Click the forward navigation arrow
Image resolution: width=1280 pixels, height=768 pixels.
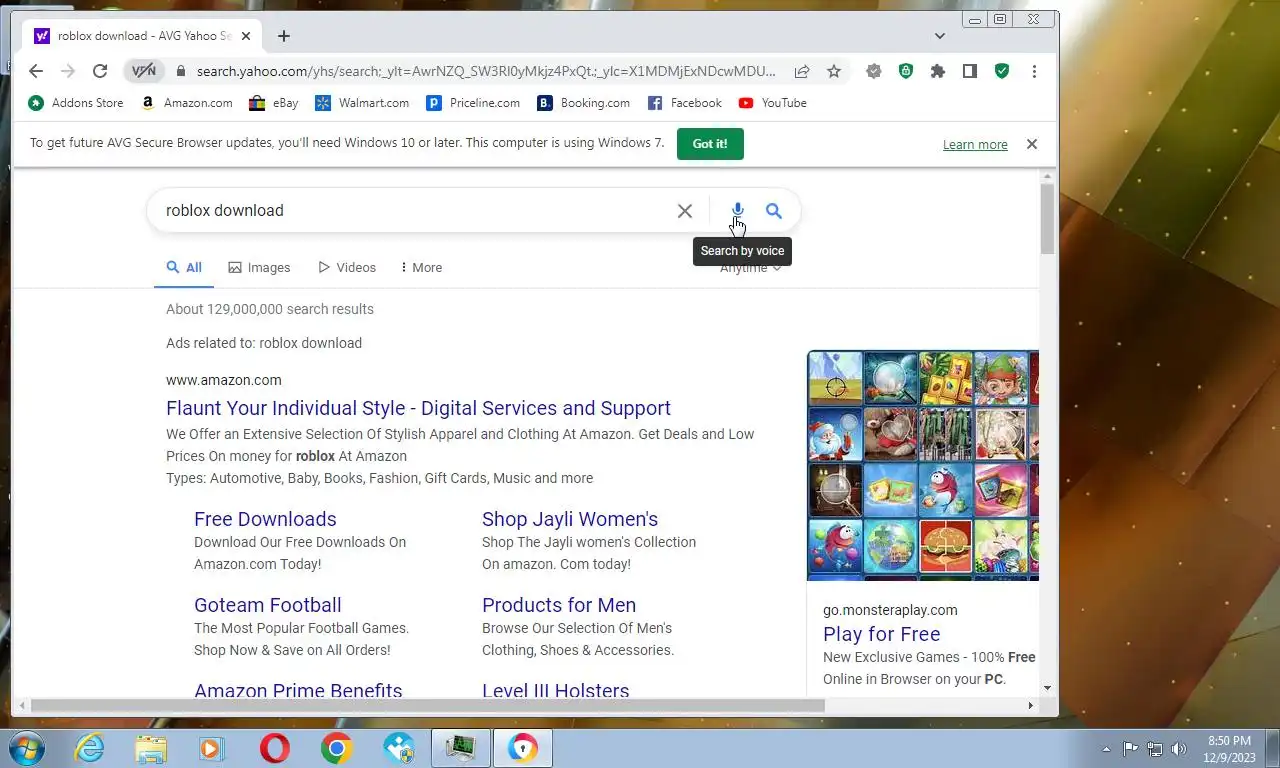pyautogui.click(x=68, y=71)
